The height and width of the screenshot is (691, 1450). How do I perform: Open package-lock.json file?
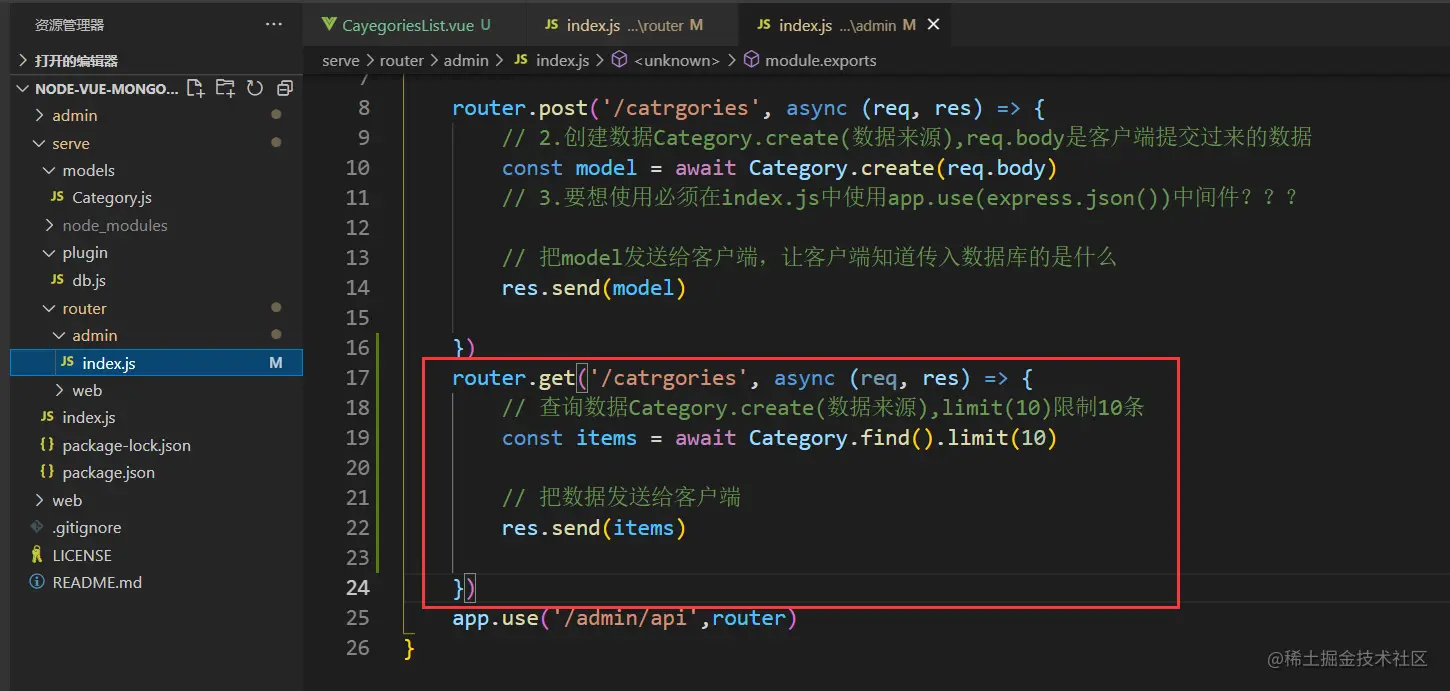tap(126, 445)
